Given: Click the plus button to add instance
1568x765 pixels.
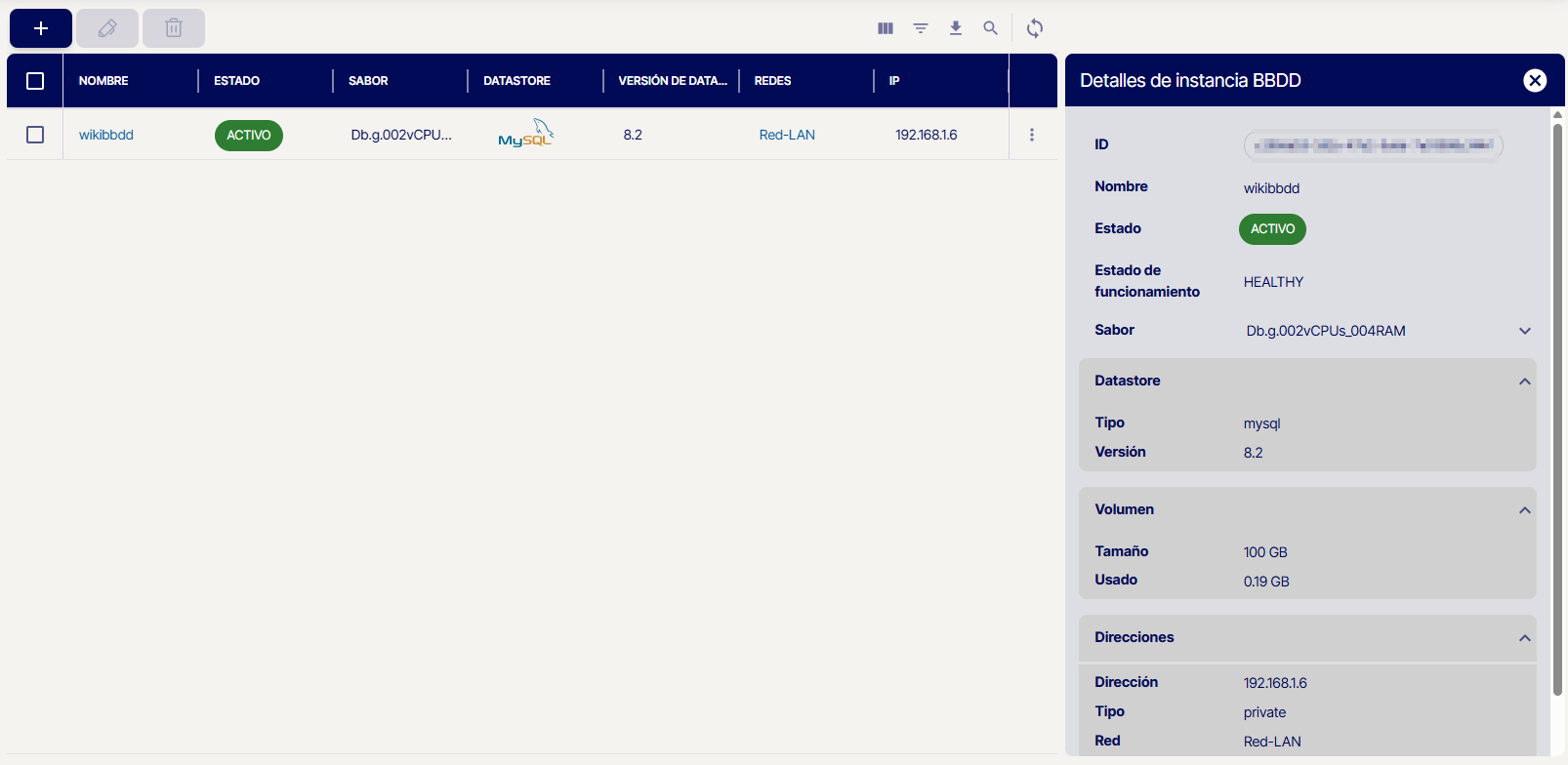Looking at the screenshot, I should 41,28.
